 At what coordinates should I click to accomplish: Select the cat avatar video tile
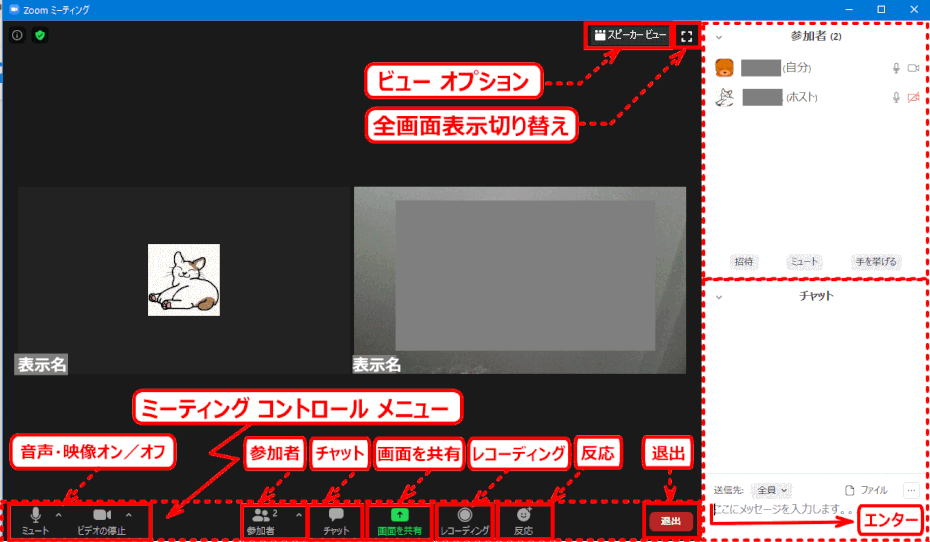click(x=184, y=280)
